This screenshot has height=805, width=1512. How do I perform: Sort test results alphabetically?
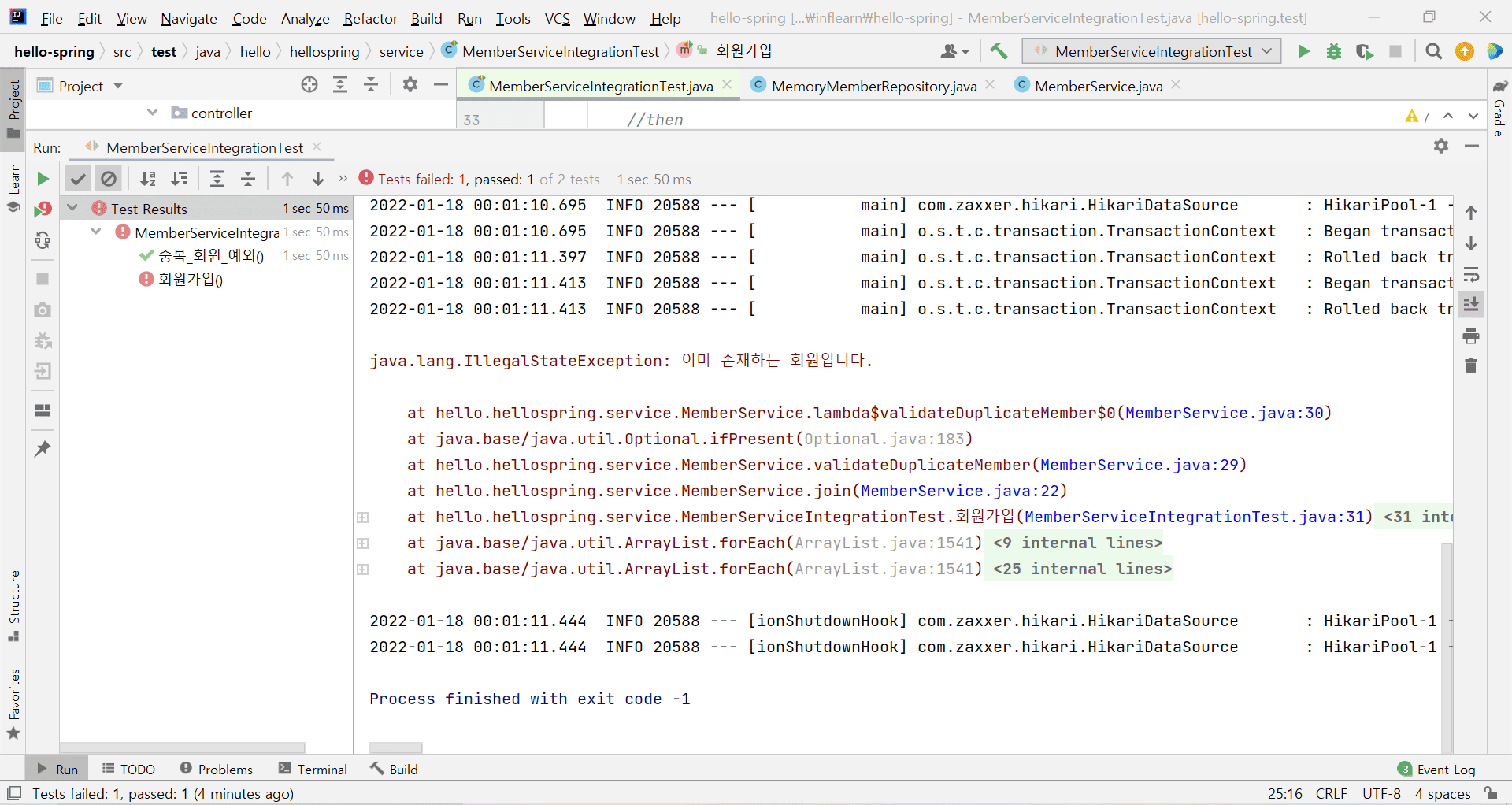pyautogui.click(x=148, y=179)
